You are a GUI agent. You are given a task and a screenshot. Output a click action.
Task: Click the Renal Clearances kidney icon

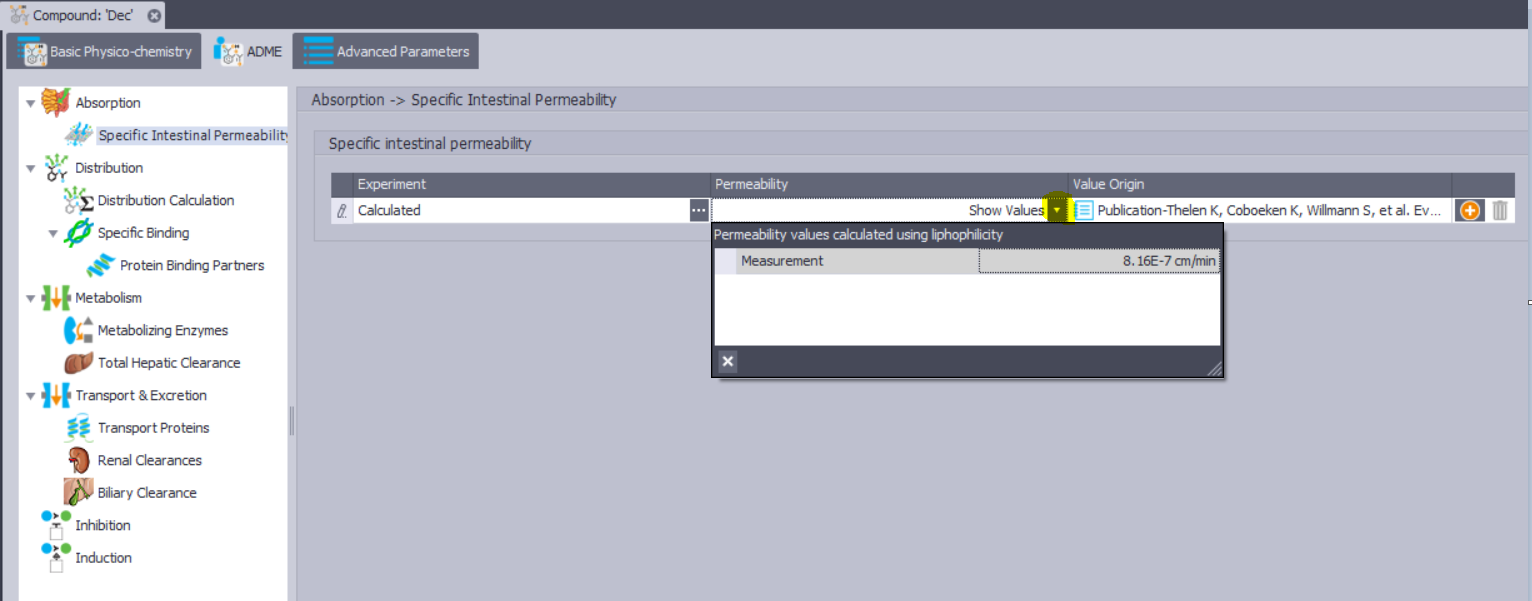[78, 460]
